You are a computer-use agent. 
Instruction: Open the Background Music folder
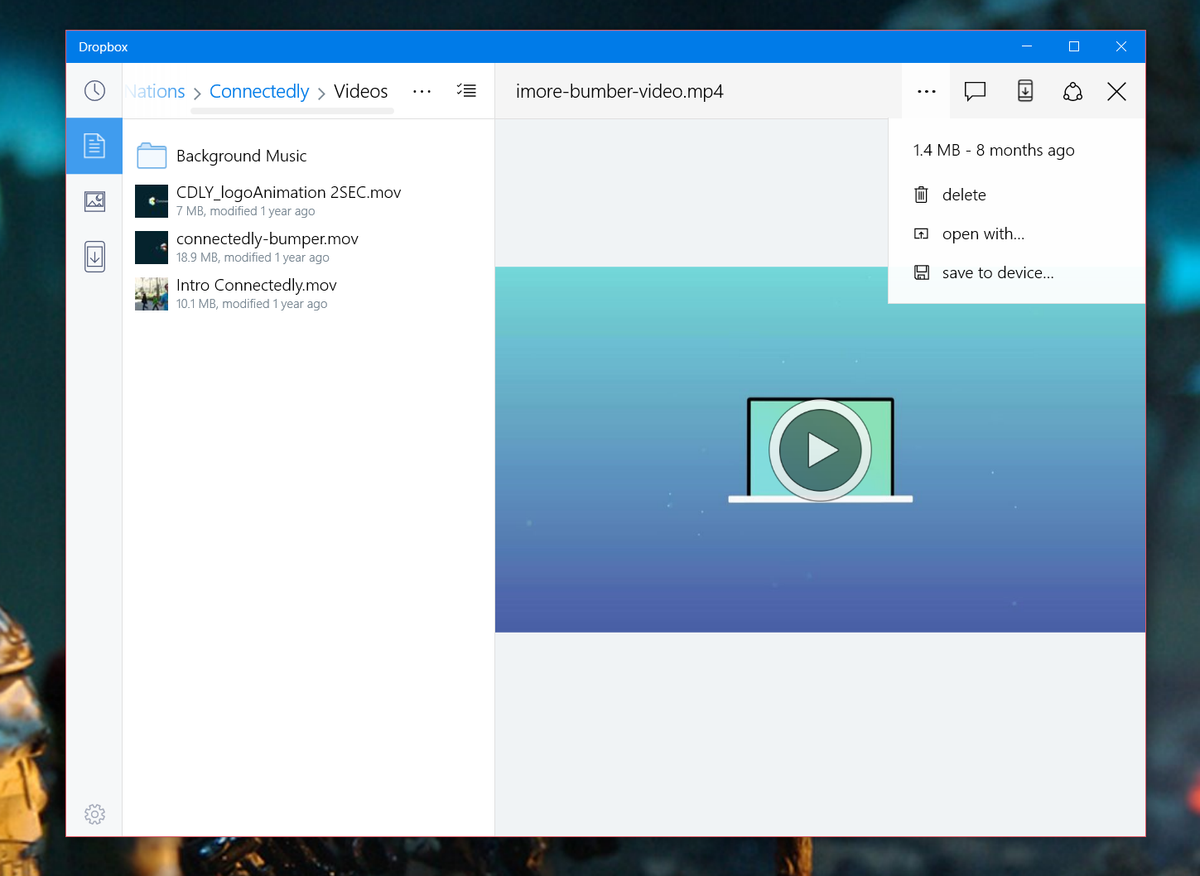tap(241, 156)
